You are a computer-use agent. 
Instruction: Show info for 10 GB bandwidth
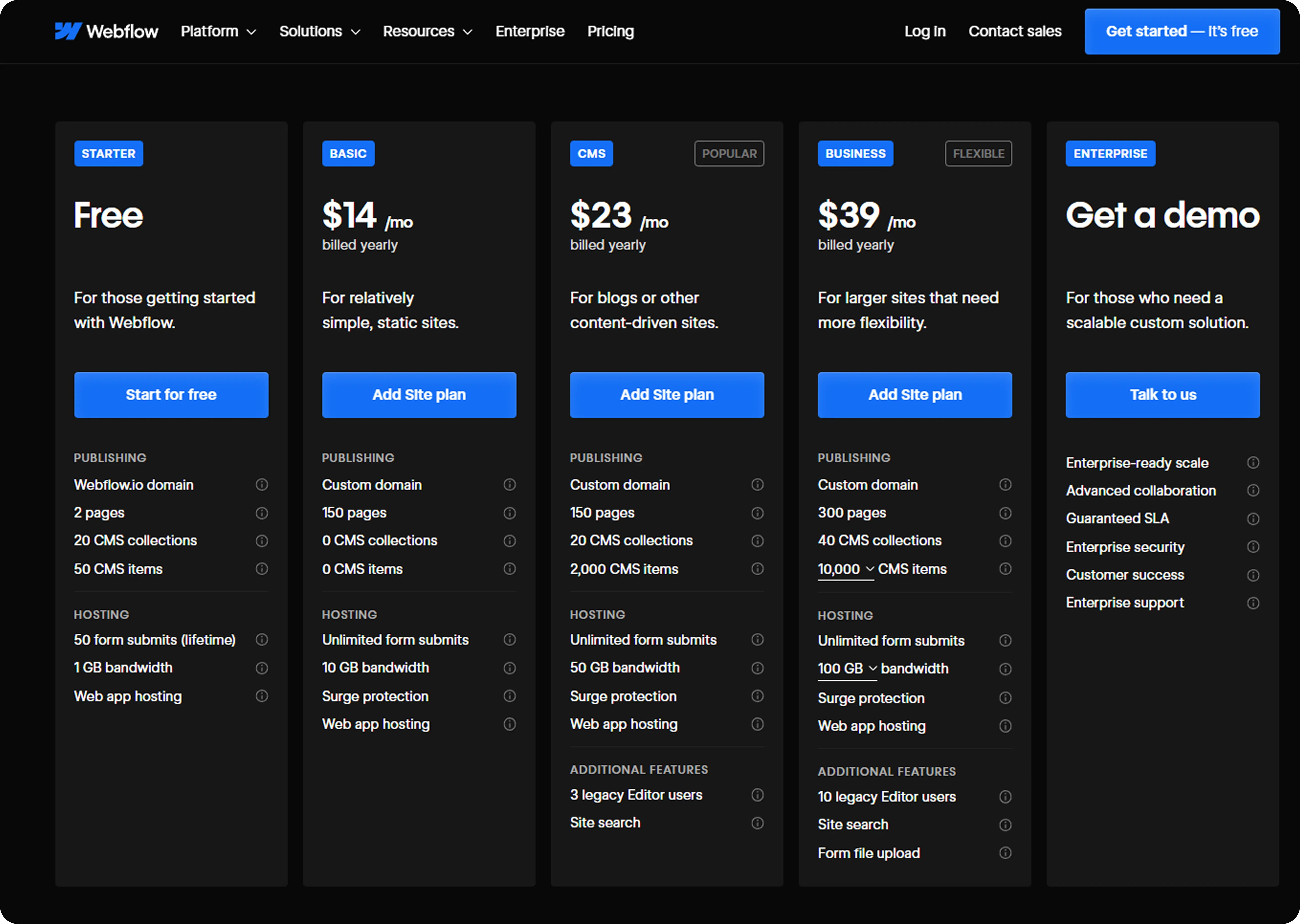point(510,668)
